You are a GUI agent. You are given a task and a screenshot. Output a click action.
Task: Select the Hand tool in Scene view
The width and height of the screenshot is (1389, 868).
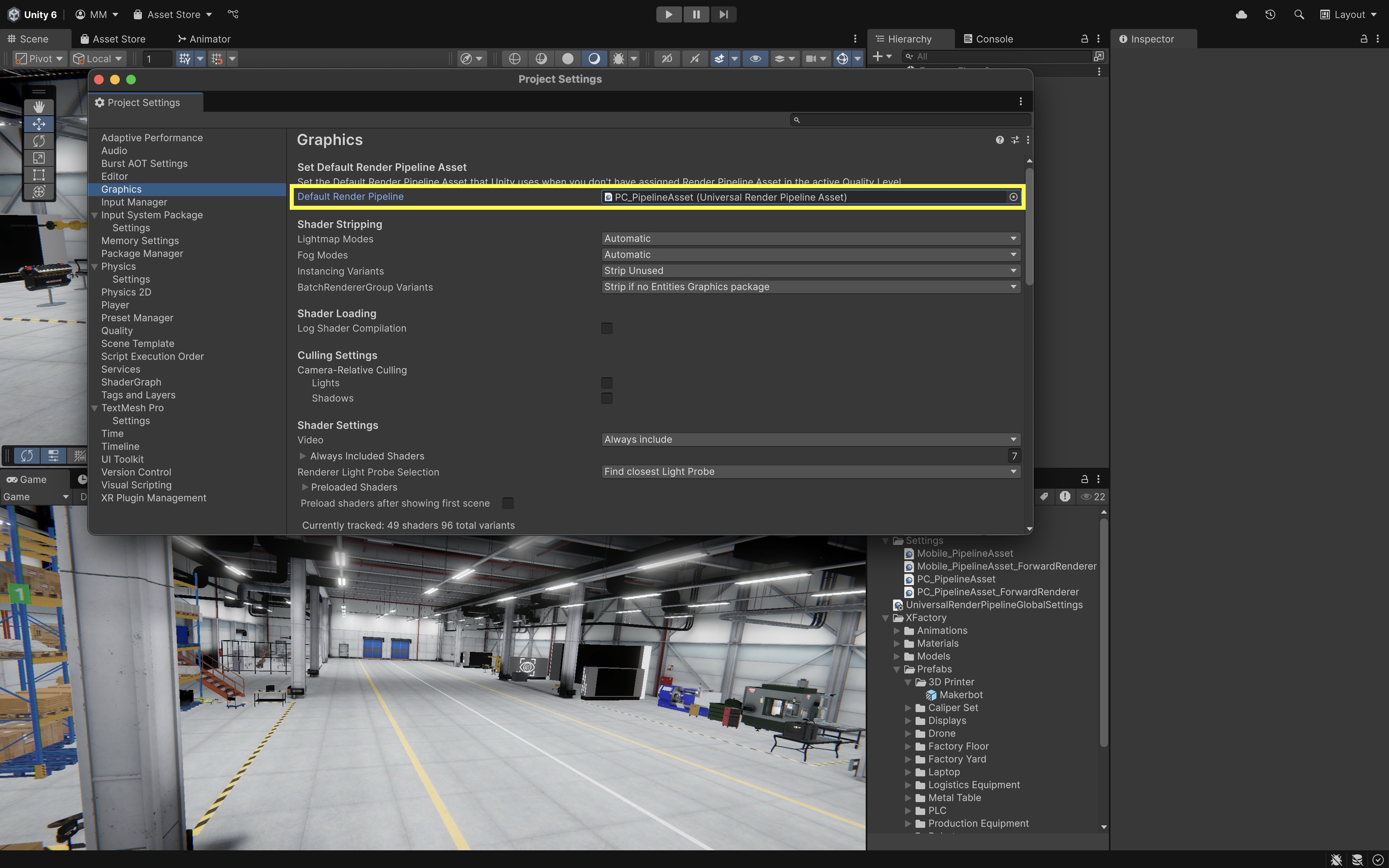tap(39, 107)
